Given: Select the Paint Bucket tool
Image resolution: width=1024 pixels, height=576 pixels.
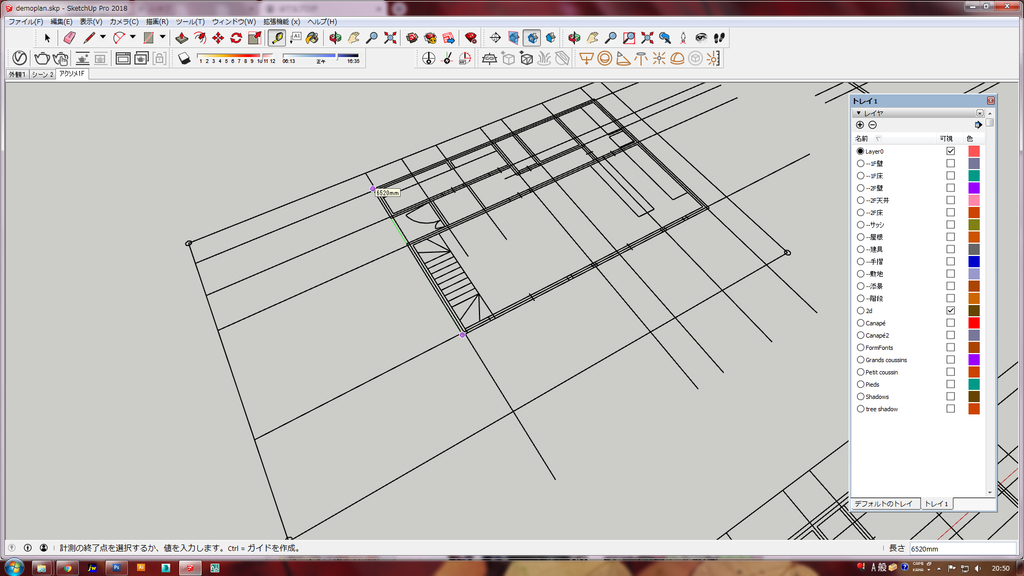Looking at the screenshot, I should (313, 38).
